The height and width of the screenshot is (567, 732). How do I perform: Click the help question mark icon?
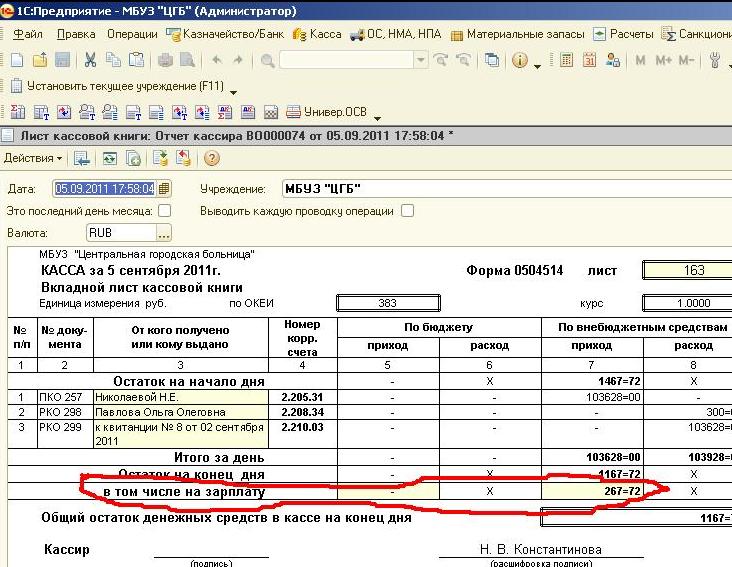(x=212, y=158)
